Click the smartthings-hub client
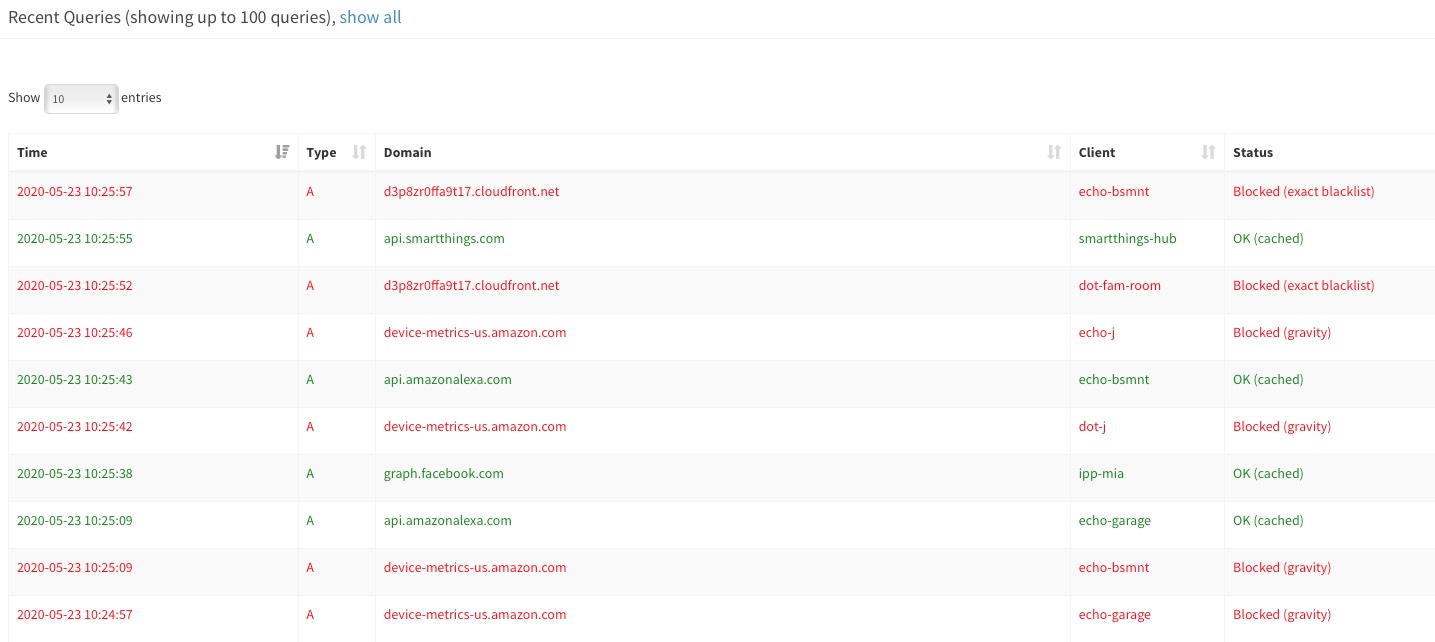 (x=1128, y=238)
